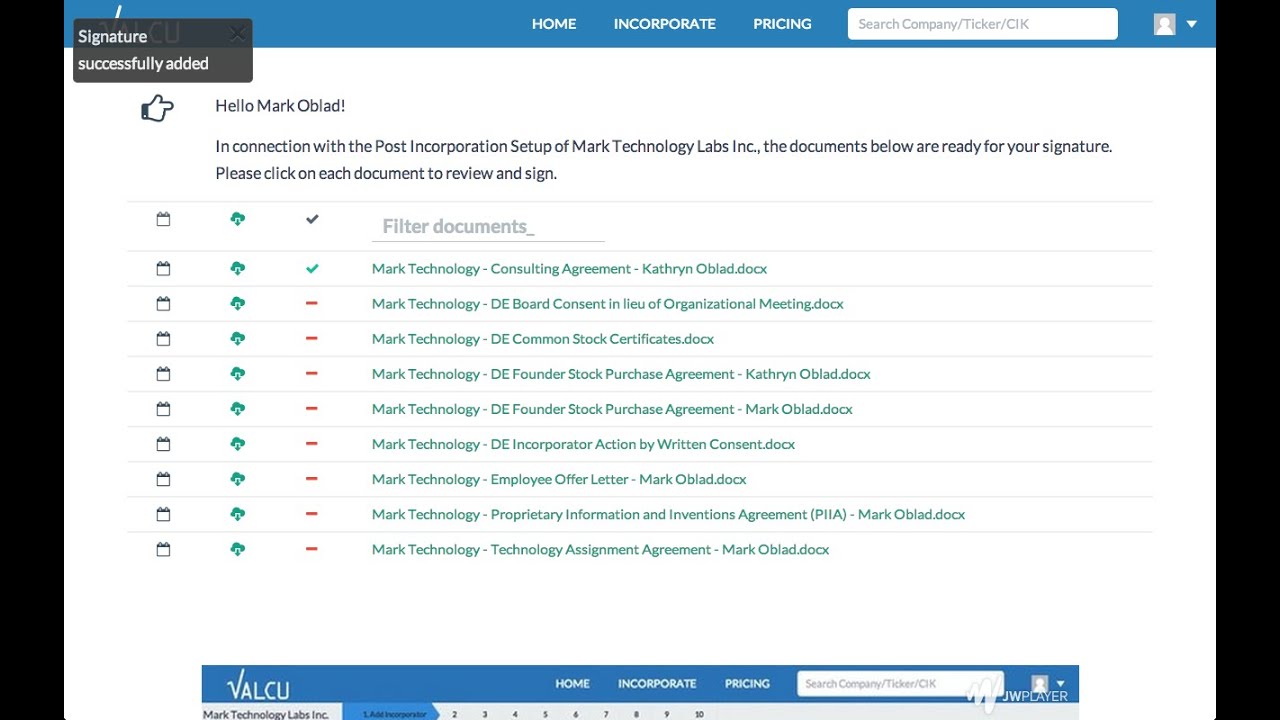
Task: Click the Search Company/Ticker/CIK field
Action: tap(982, 24)
